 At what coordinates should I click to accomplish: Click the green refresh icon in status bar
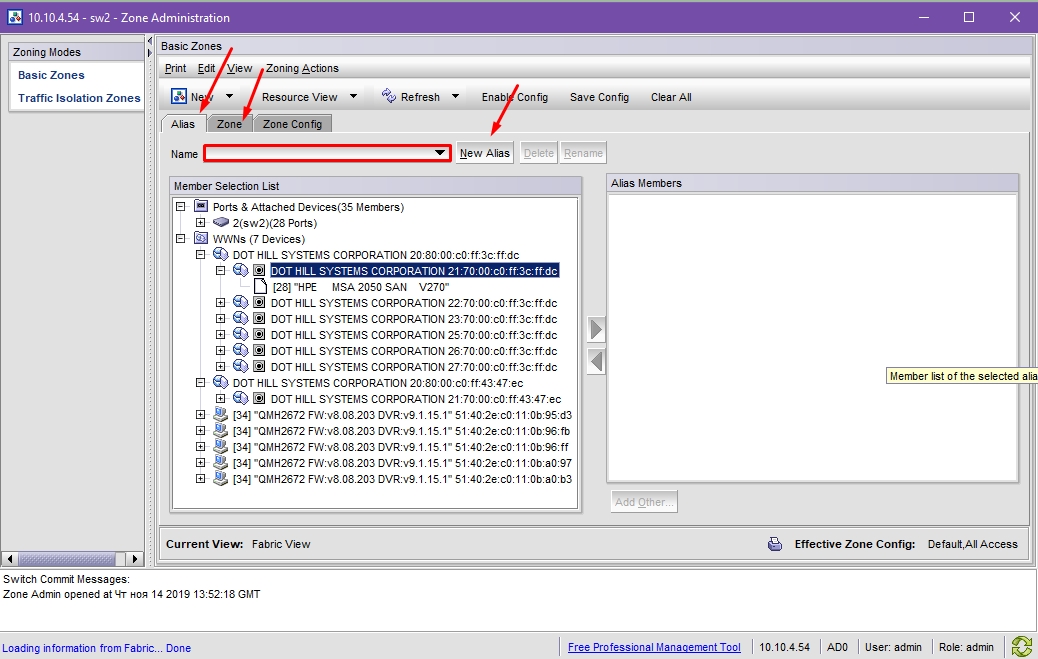[1021, 646]
